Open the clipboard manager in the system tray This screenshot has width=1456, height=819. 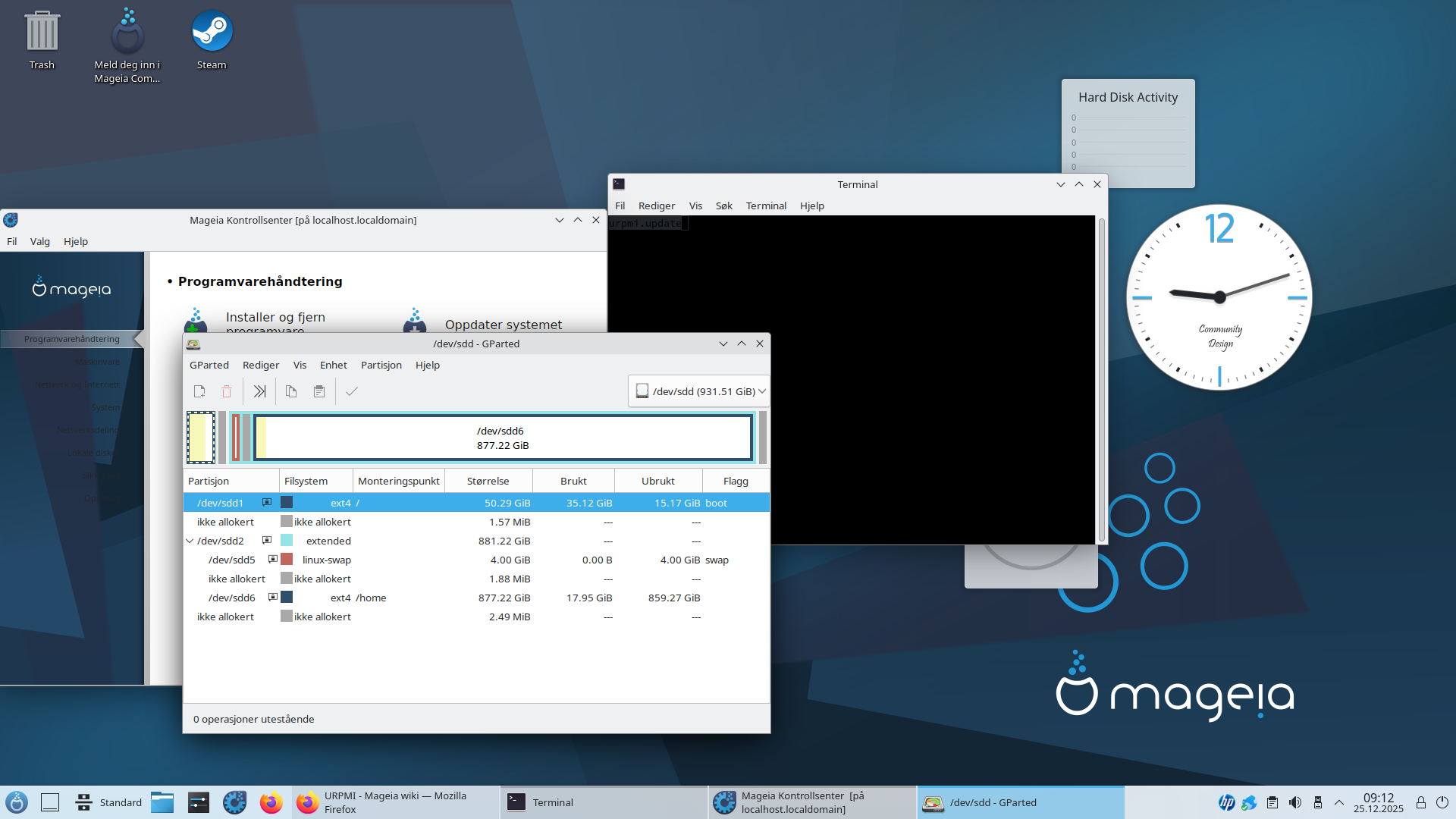1271,802
